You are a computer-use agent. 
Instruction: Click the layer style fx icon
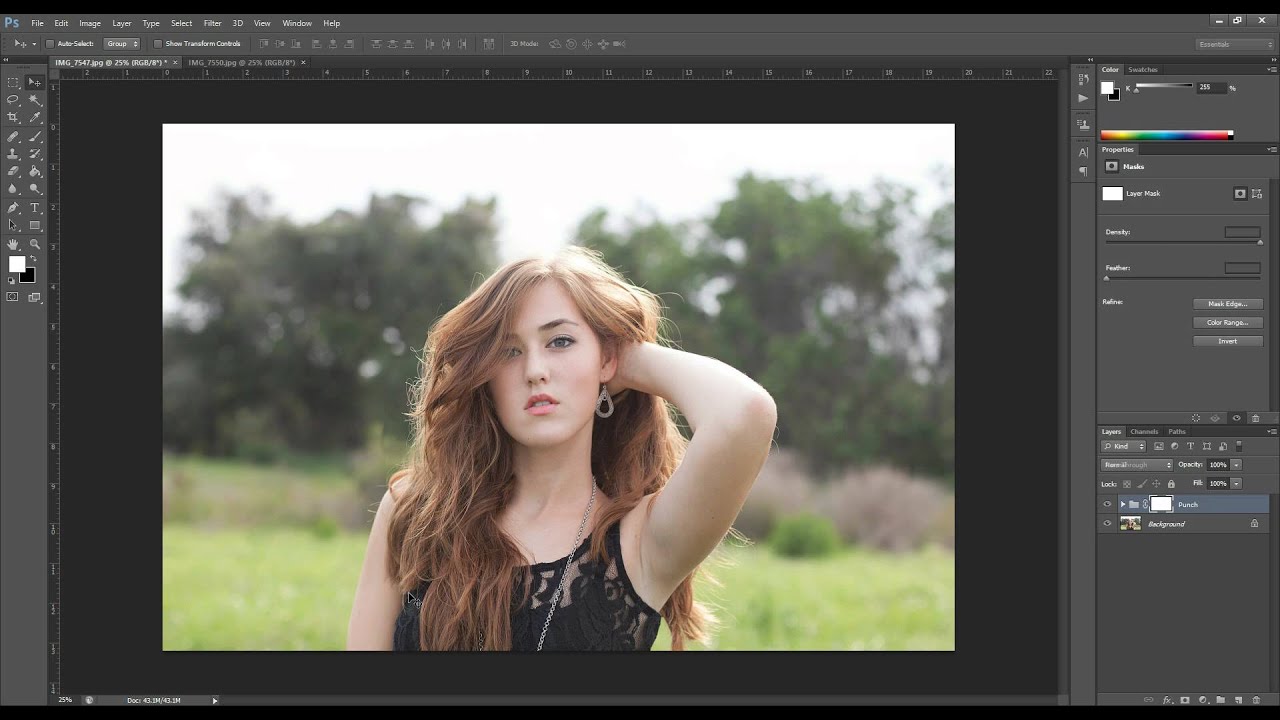point(1168,700)
